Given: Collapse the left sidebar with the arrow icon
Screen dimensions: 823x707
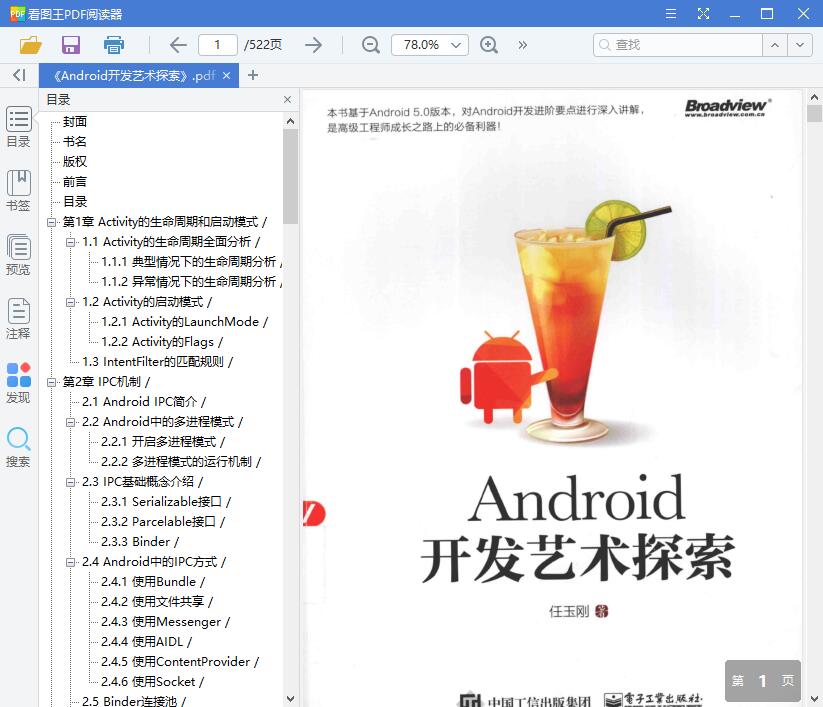Looking at the screenshot, I should click(x=19, y=75).
